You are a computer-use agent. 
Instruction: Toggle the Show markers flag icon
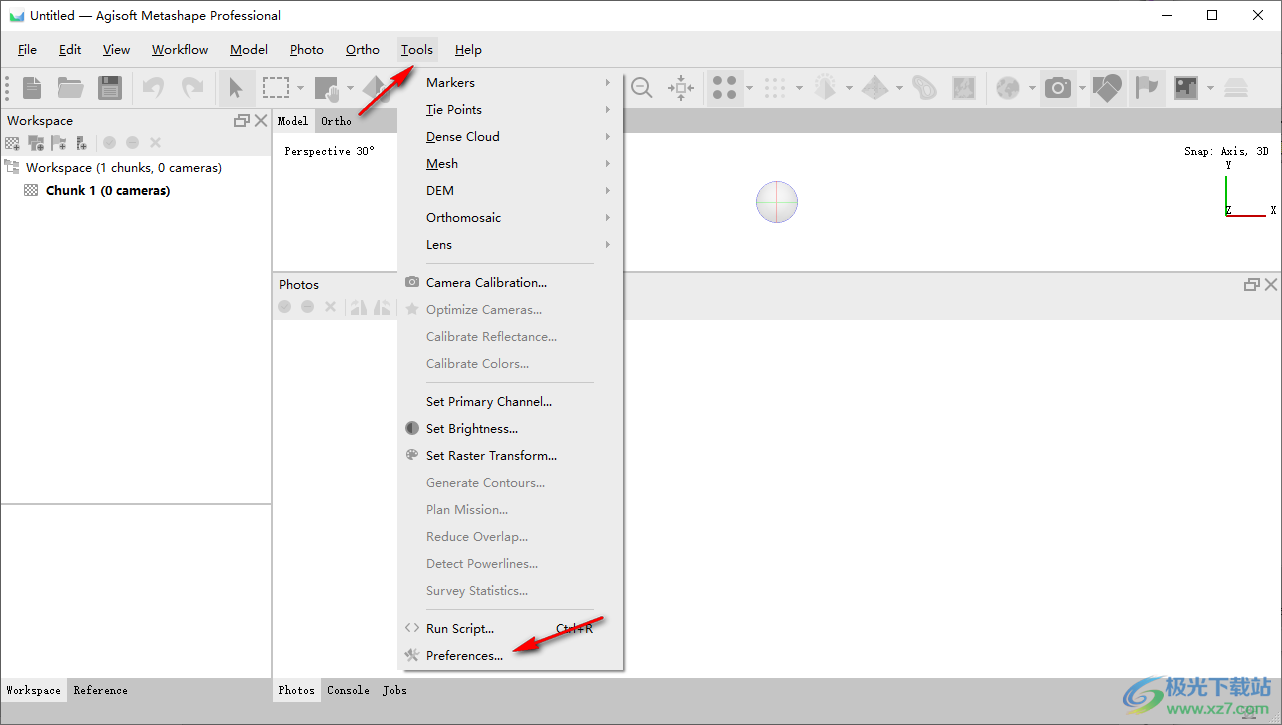(x=1147, y=88)
